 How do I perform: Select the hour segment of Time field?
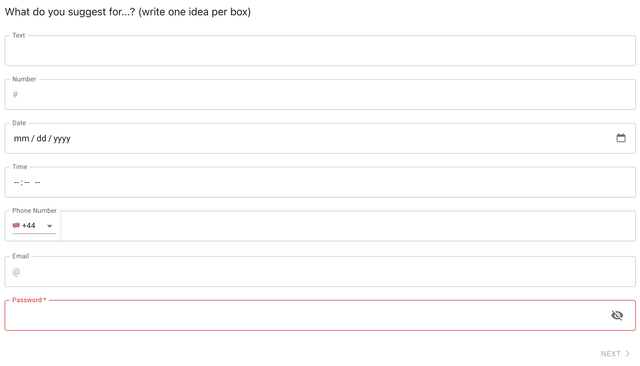[16, 182]
